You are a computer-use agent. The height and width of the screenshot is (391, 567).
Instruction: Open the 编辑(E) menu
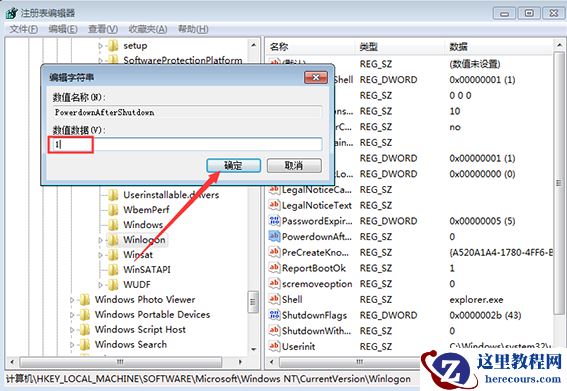pos(63,29)
